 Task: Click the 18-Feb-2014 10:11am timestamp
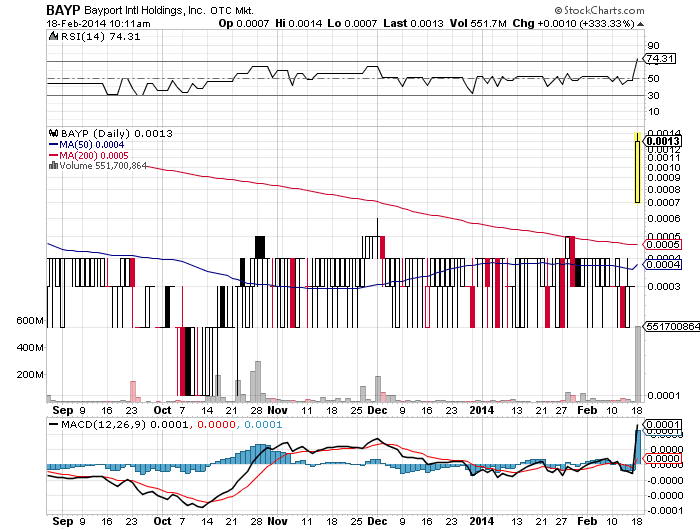(x=98, y=24)
